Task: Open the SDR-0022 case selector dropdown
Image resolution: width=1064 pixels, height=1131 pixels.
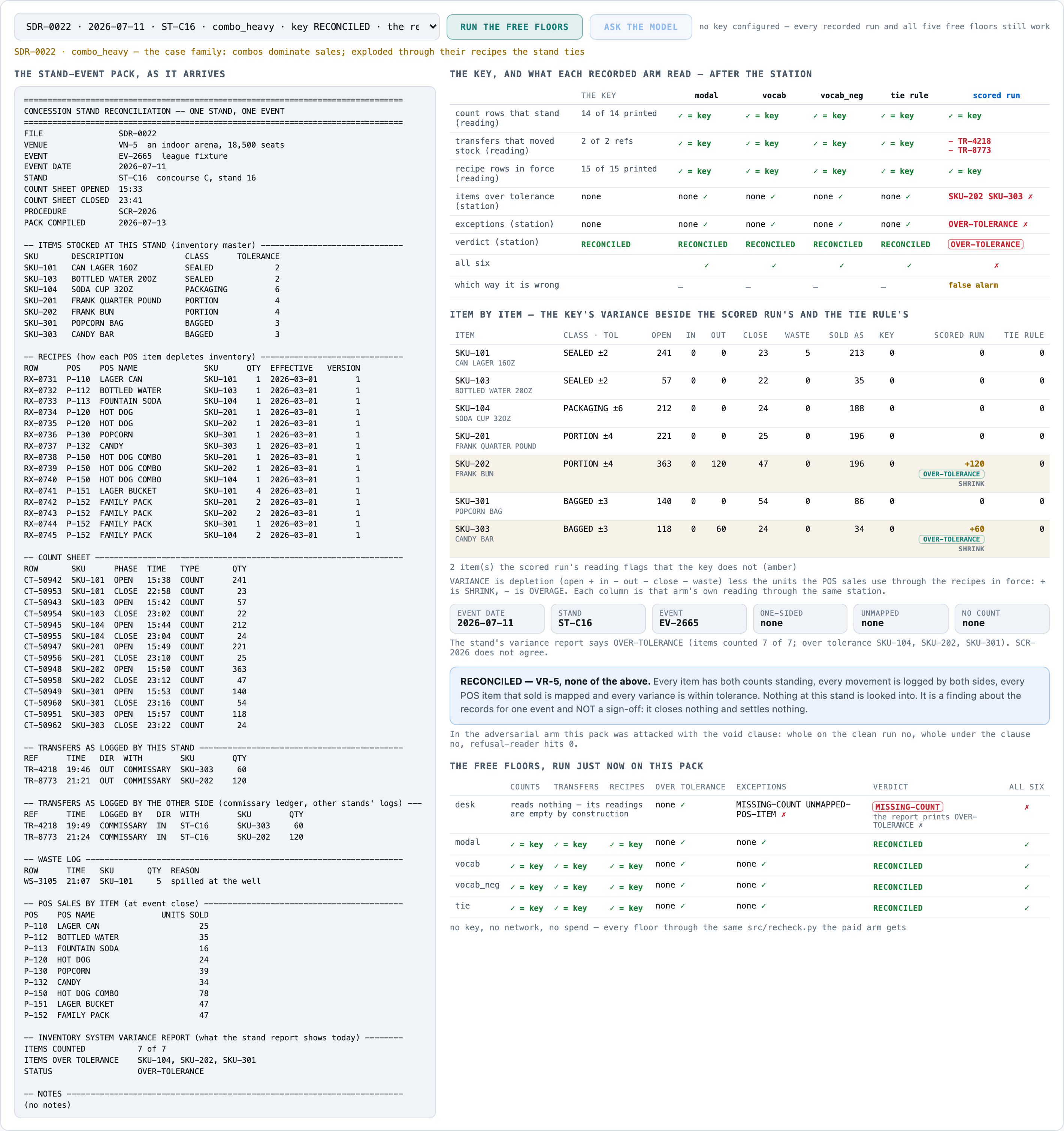Action: pyautogui.click(x=226, y=27)
